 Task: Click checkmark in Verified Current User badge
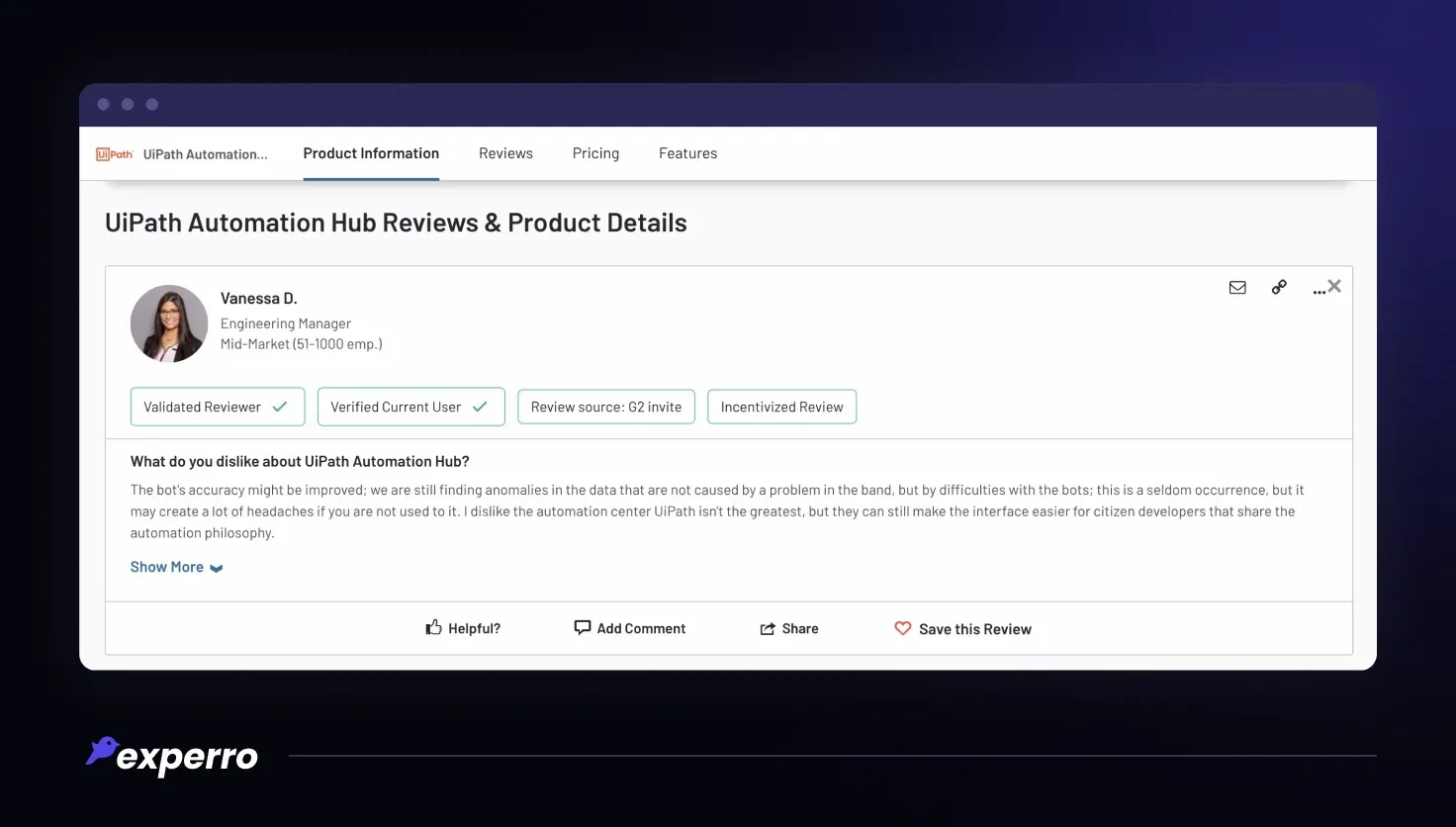(480, 407)
